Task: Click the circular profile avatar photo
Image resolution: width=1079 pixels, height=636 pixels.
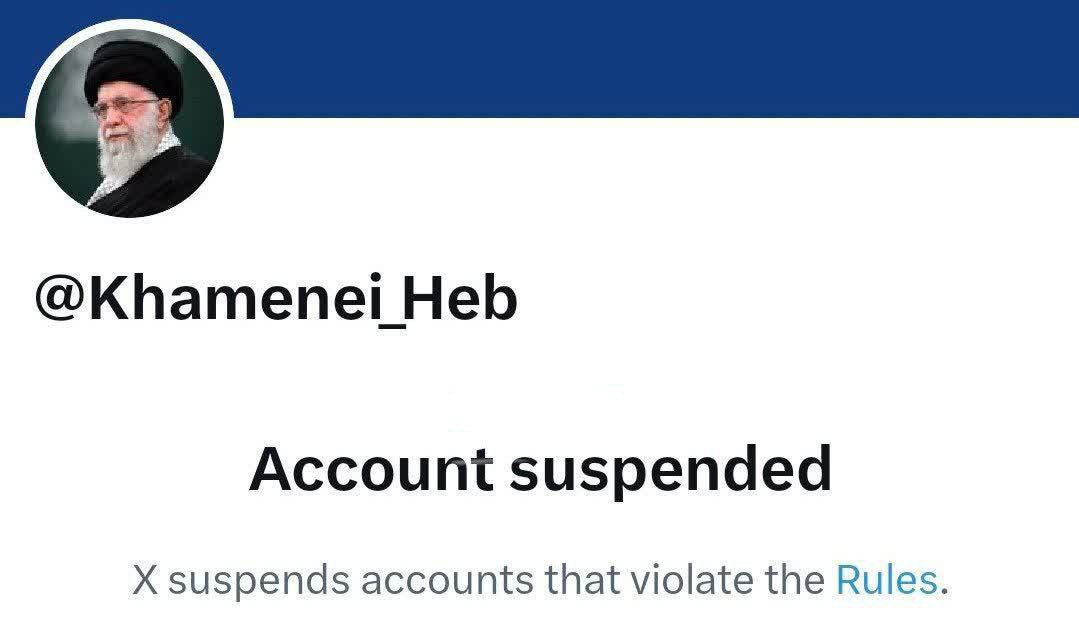Action: coord(129,123)
